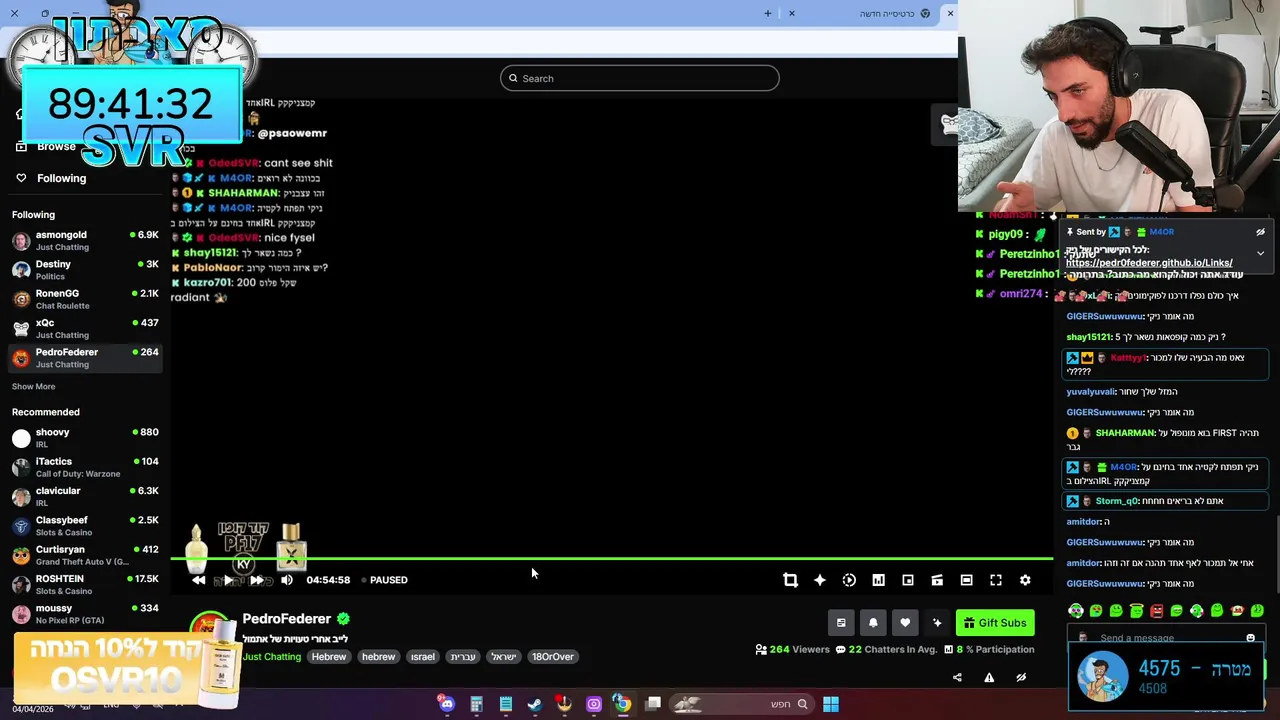Click the Send a message chat input
This screenshot has width=1280, height=720.
pyautogui.click(x=1165, y=638)
